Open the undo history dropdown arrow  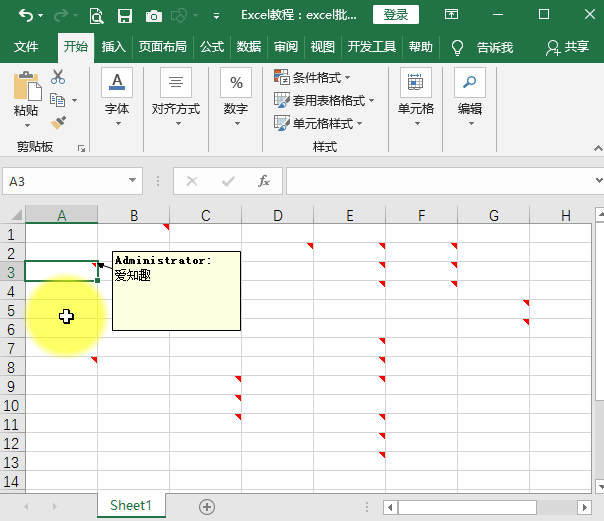click(x=41, y=16)
